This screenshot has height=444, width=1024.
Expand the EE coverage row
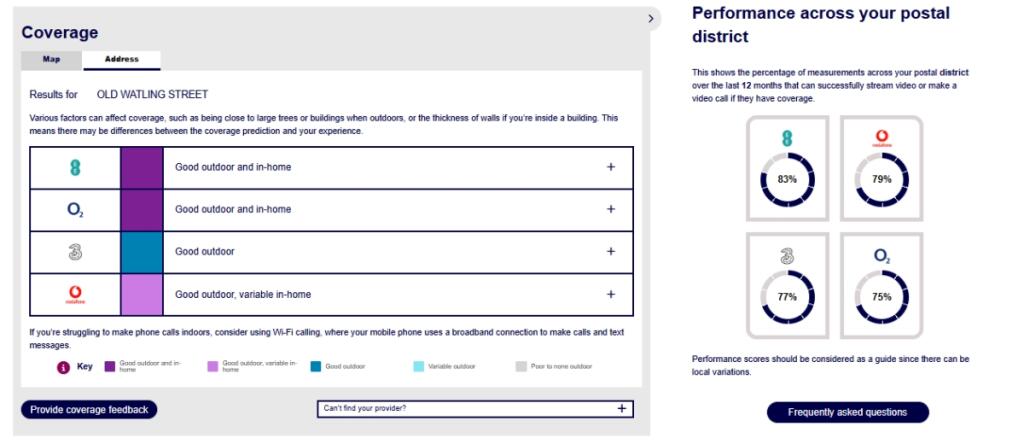611,167
